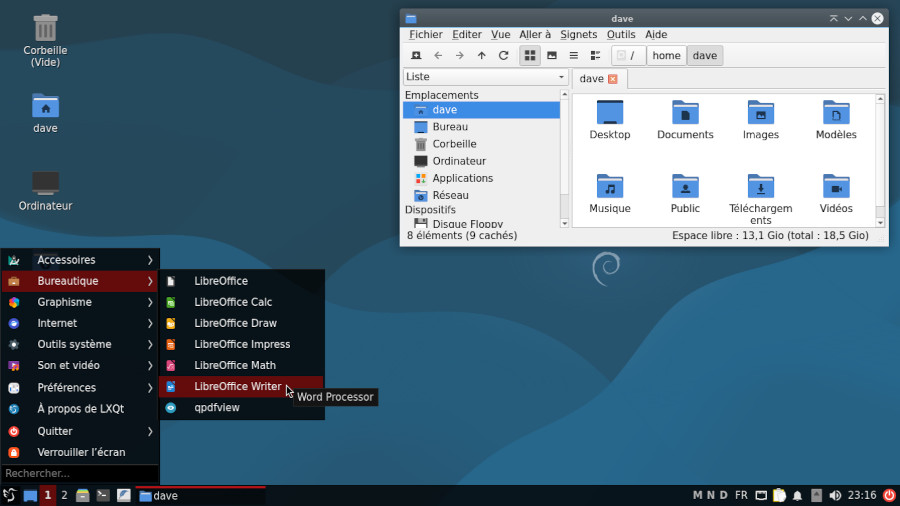Viewport: 900px width, 506px height.
Task: Open the volume control in the tray
Action: point(835,496)
